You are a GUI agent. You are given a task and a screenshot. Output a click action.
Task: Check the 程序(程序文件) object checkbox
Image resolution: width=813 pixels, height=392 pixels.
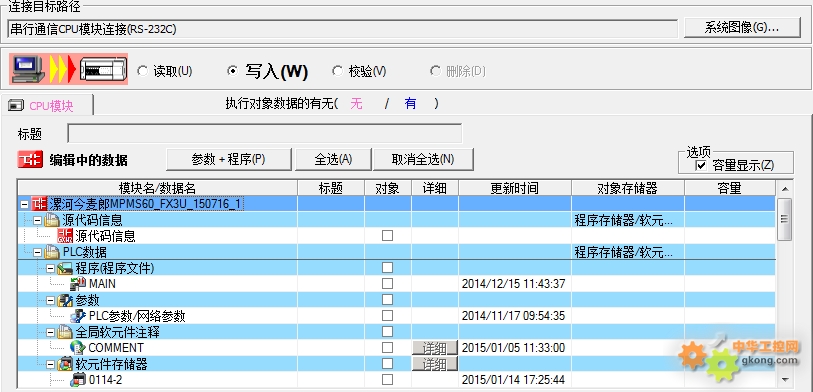(387, 268)
